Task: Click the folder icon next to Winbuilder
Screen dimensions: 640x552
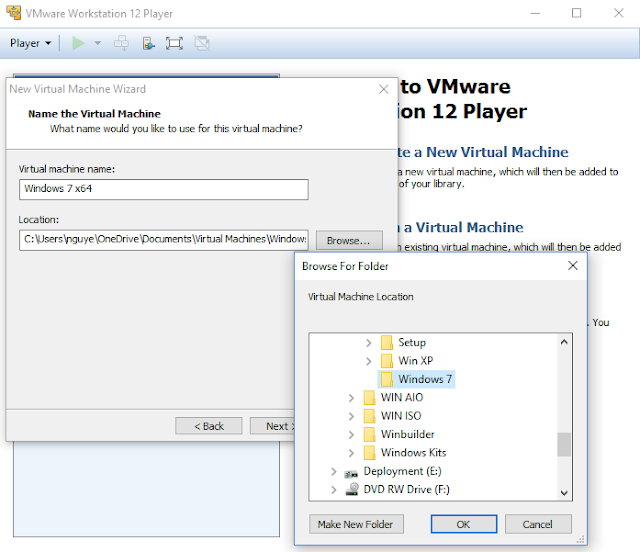Action: point(369,434)
